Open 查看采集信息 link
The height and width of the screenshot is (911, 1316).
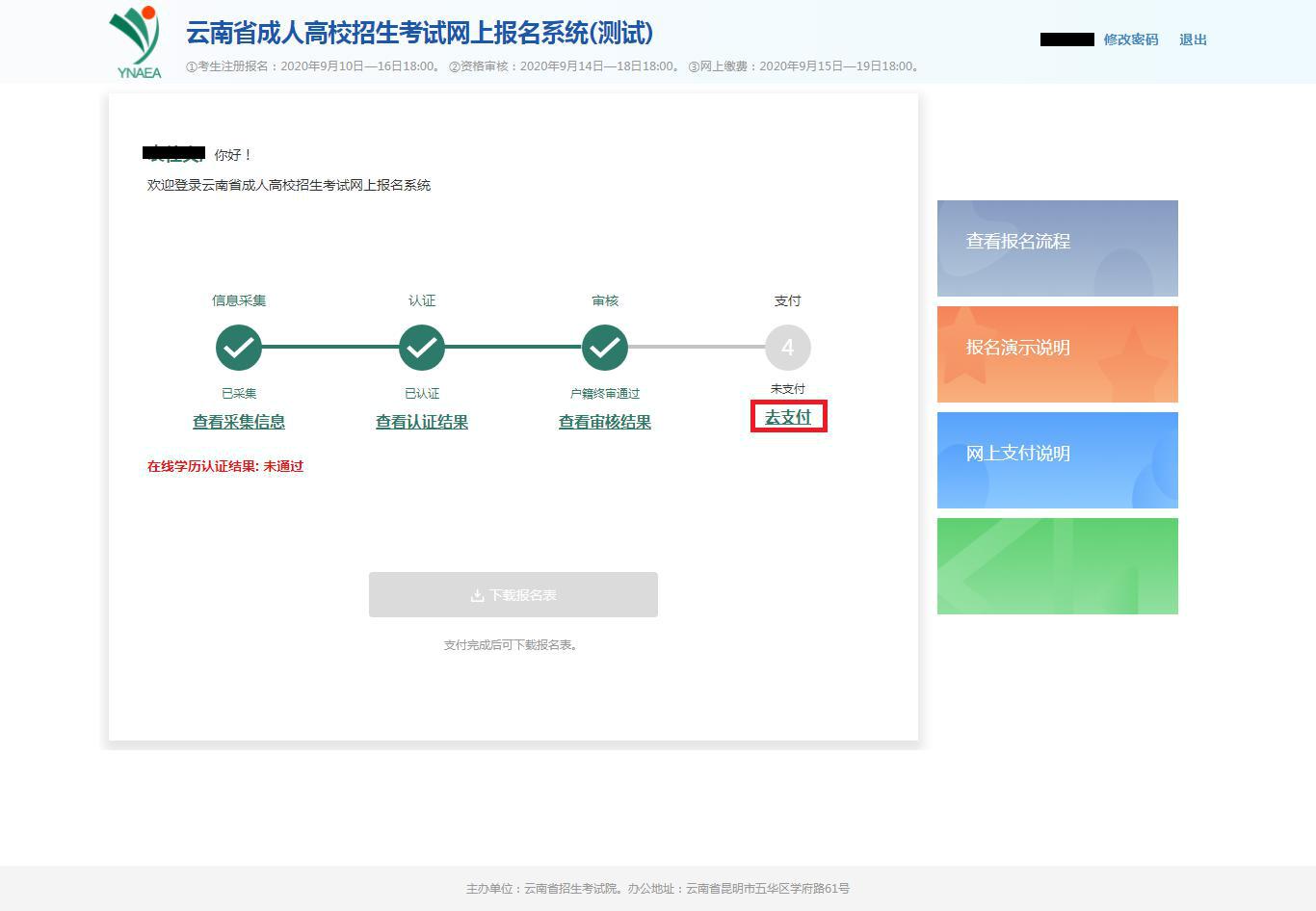click(238, 422)
